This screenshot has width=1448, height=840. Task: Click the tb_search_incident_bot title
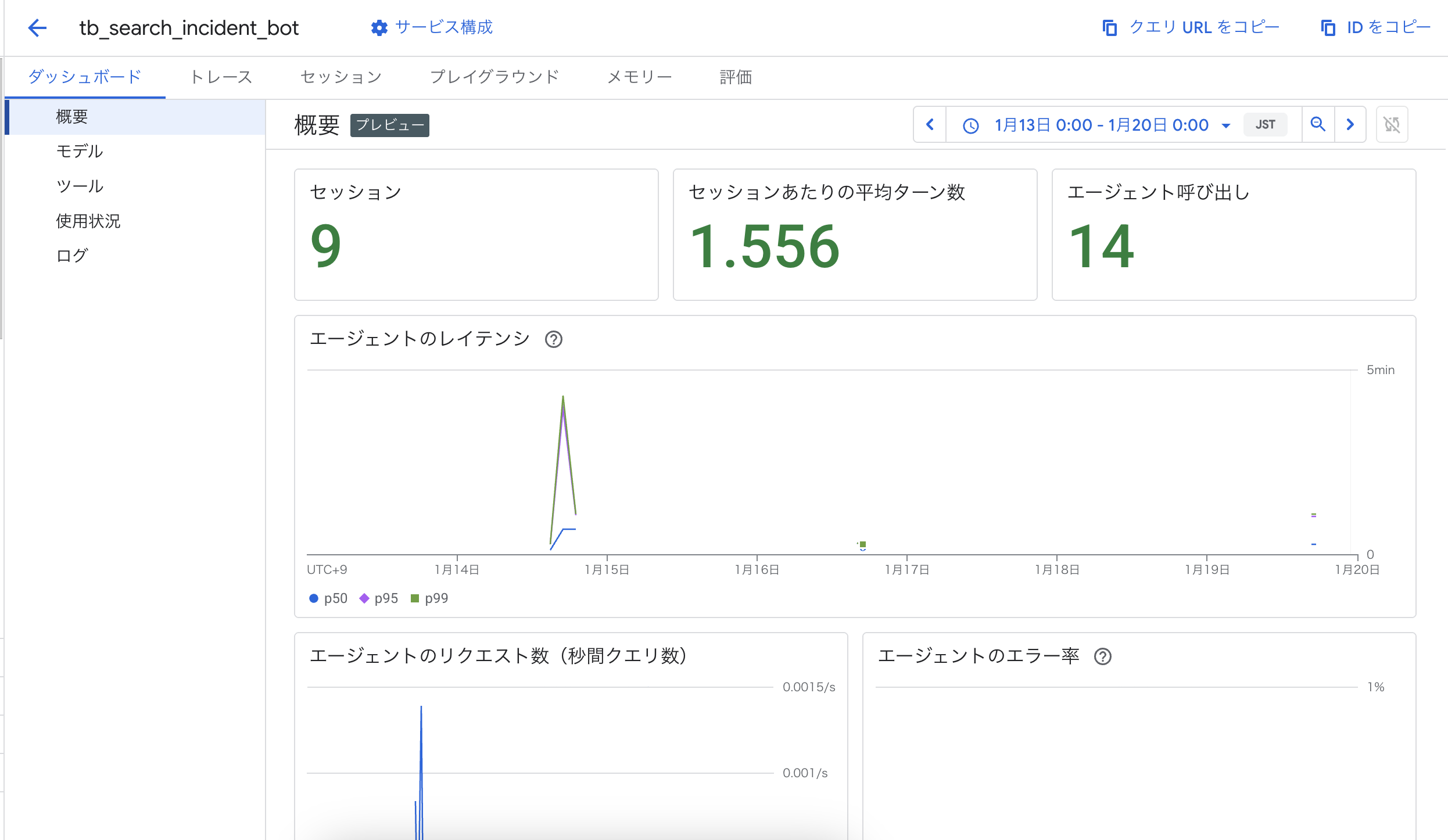(189, 28)
